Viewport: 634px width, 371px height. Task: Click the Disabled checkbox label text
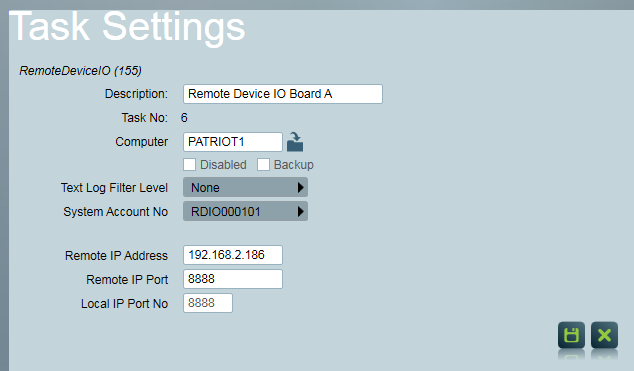click(223, 165)
